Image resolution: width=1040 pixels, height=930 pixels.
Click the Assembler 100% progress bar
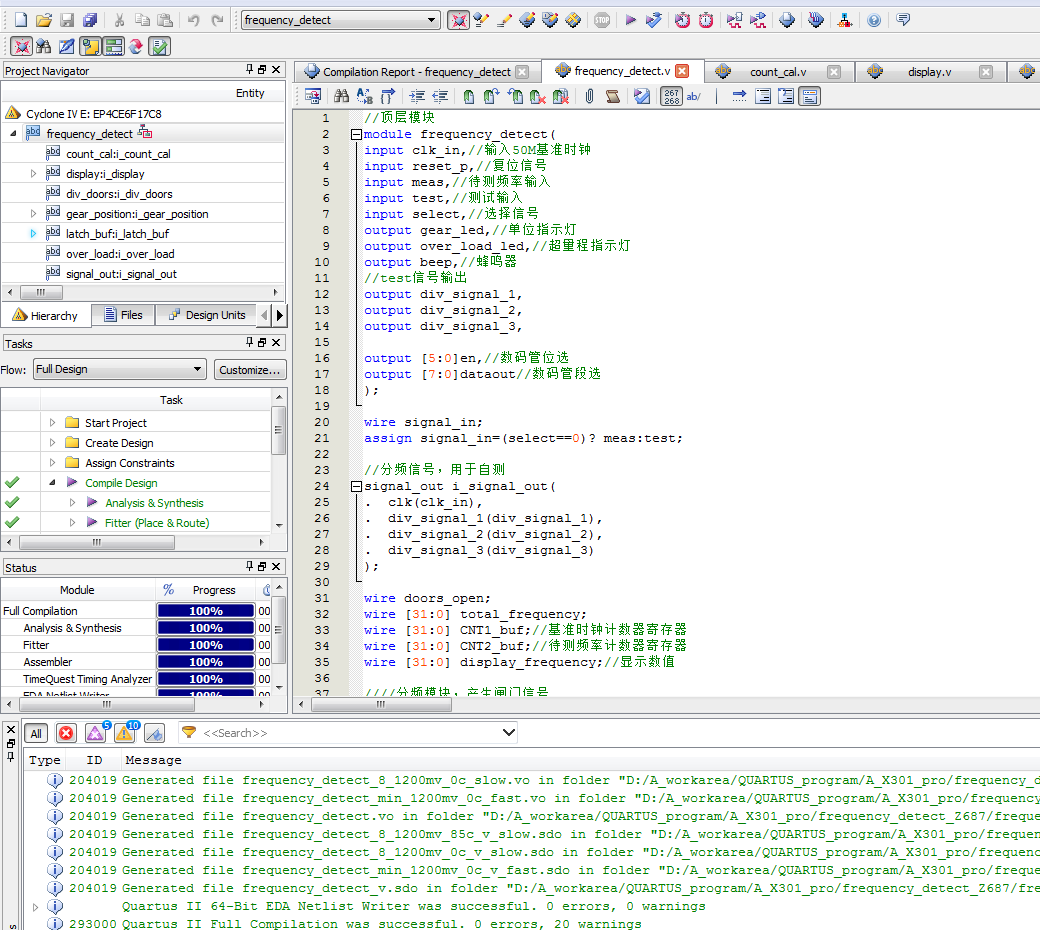pos(206,662)
